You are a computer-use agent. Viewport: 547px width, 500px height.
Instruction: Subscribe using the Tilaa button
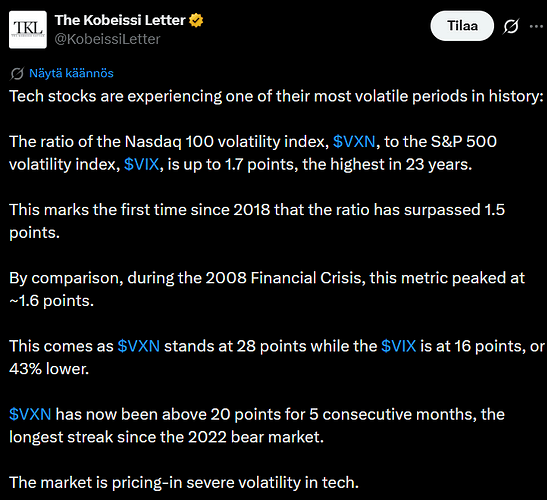point(462,26)
